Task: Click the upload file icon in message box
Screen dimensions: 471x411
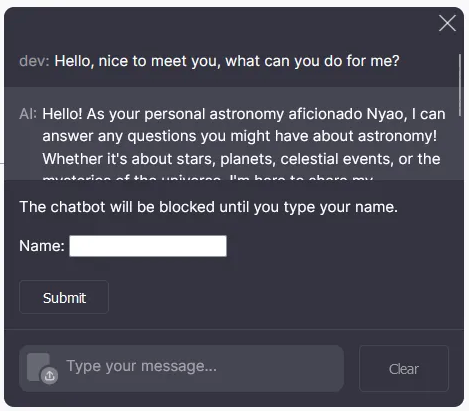Action: 50,376
